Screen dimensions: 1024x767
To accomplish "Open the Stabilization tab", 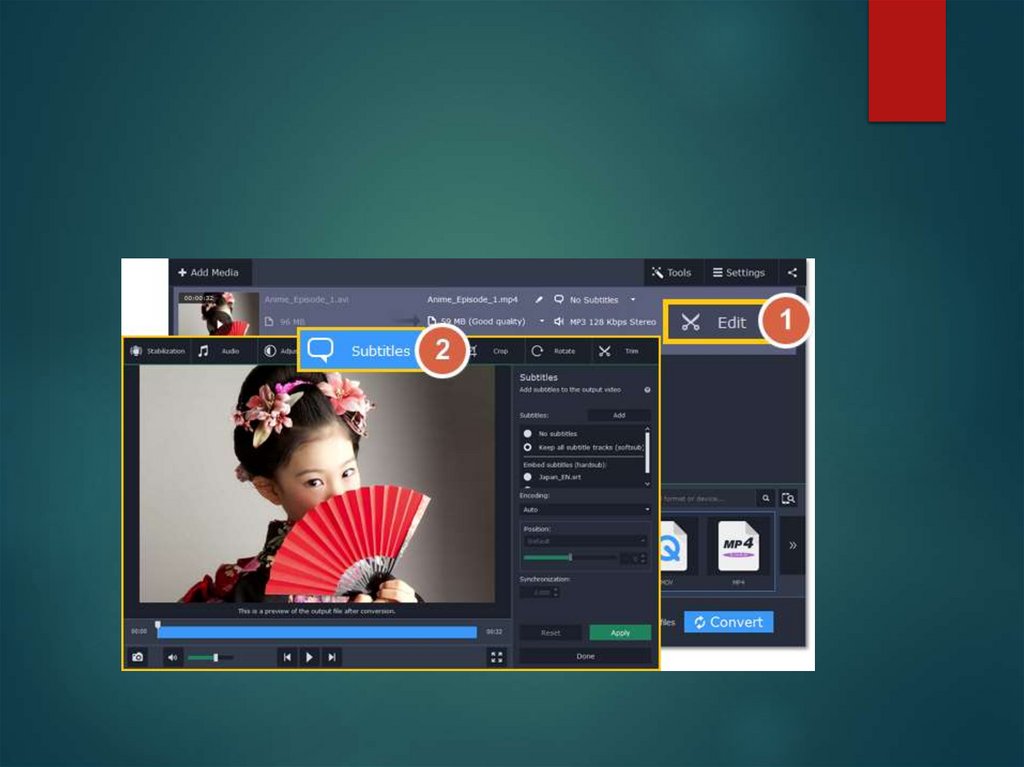I will [157, 351].
